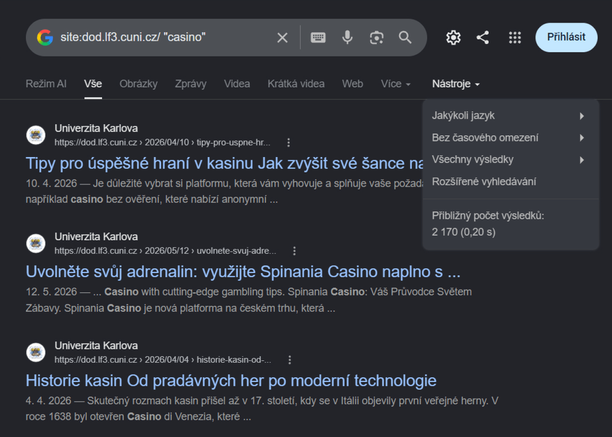Screen dimensions: 612x437
Task: Expand the Více dropdown
Action: [x=395, y=84]
